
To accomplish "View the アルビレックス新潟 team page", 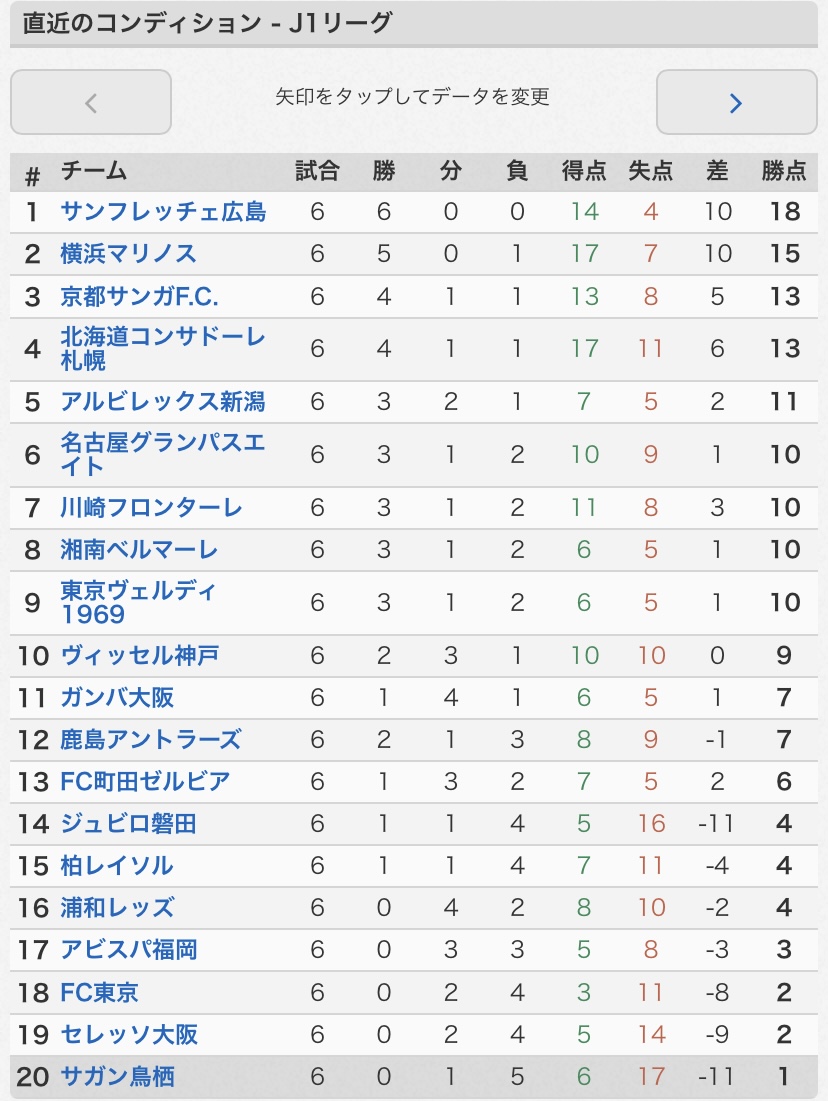I will (x=163, y=402).
